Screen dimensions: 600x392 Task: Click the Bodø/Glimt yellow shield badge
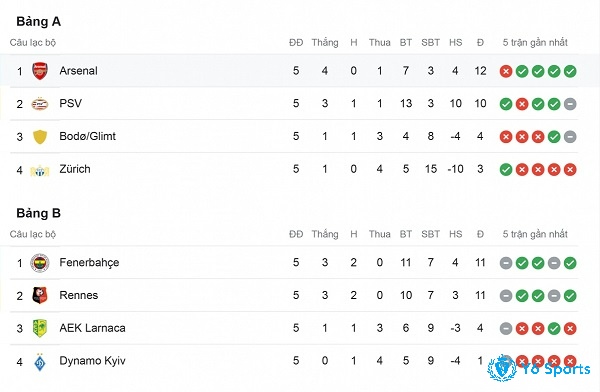(40, 137)
